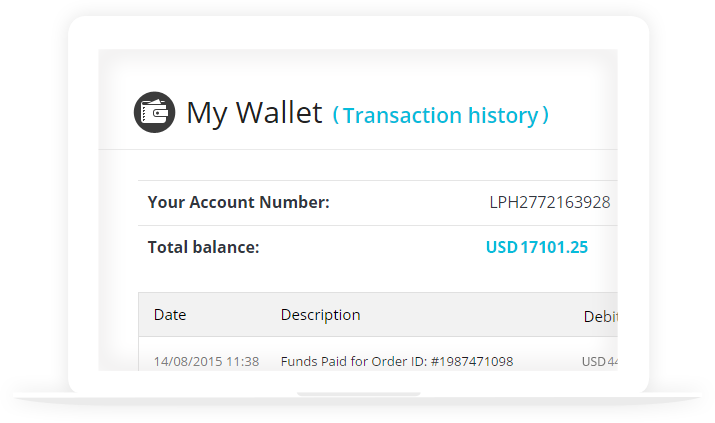Click the USD 17101.25 balance amount

(x=537, y=247)
